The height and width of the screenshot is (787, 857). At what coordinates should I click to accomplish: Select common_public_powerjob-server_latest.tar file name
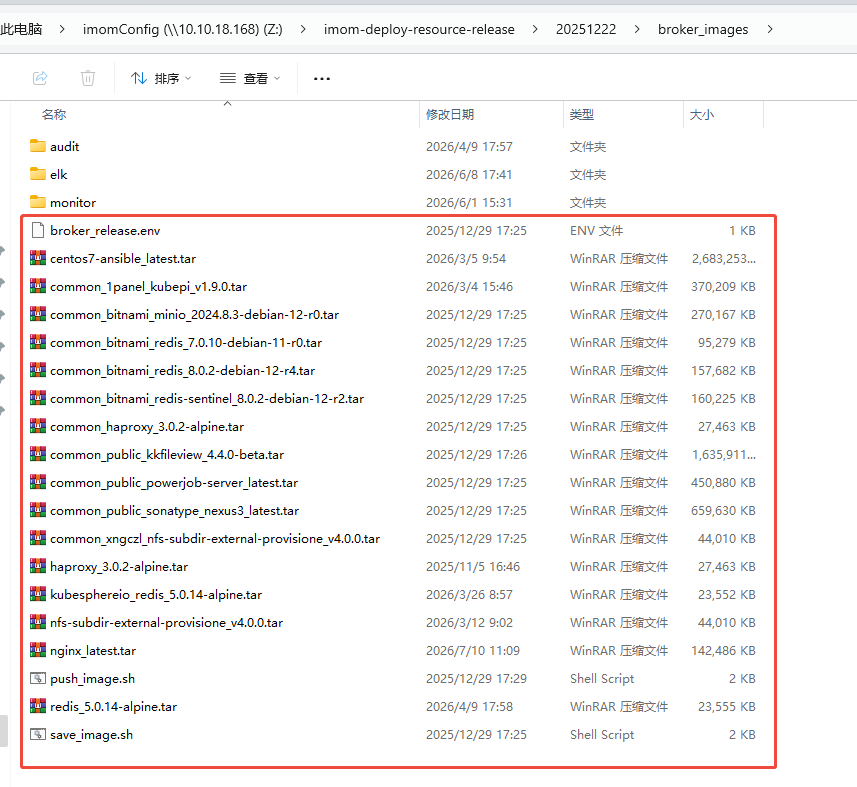coord(174,483)
